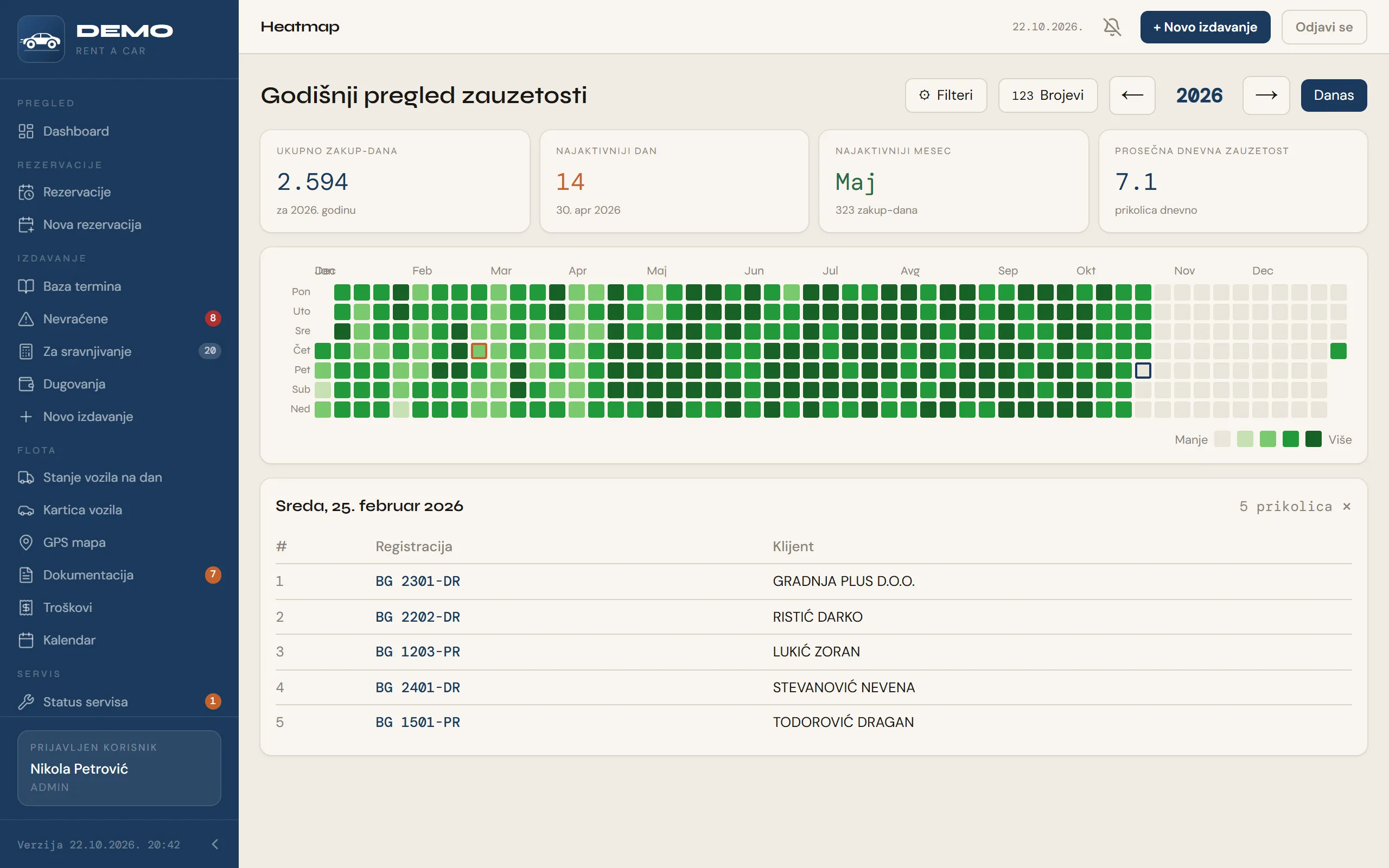Open registration BG 2301-DR link
The width and height of the screenshot is (1389, 868).
click(418, 581)
